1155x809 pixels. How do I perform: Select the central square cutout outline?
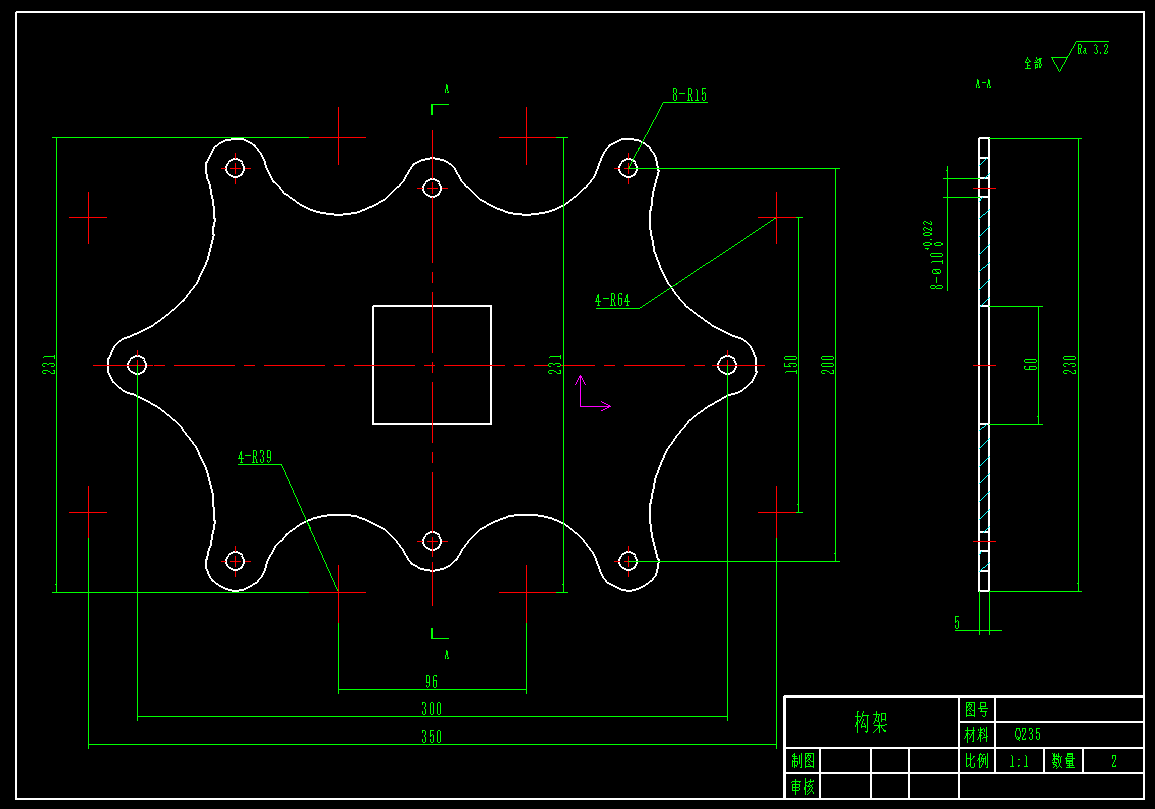pos(432,365)
